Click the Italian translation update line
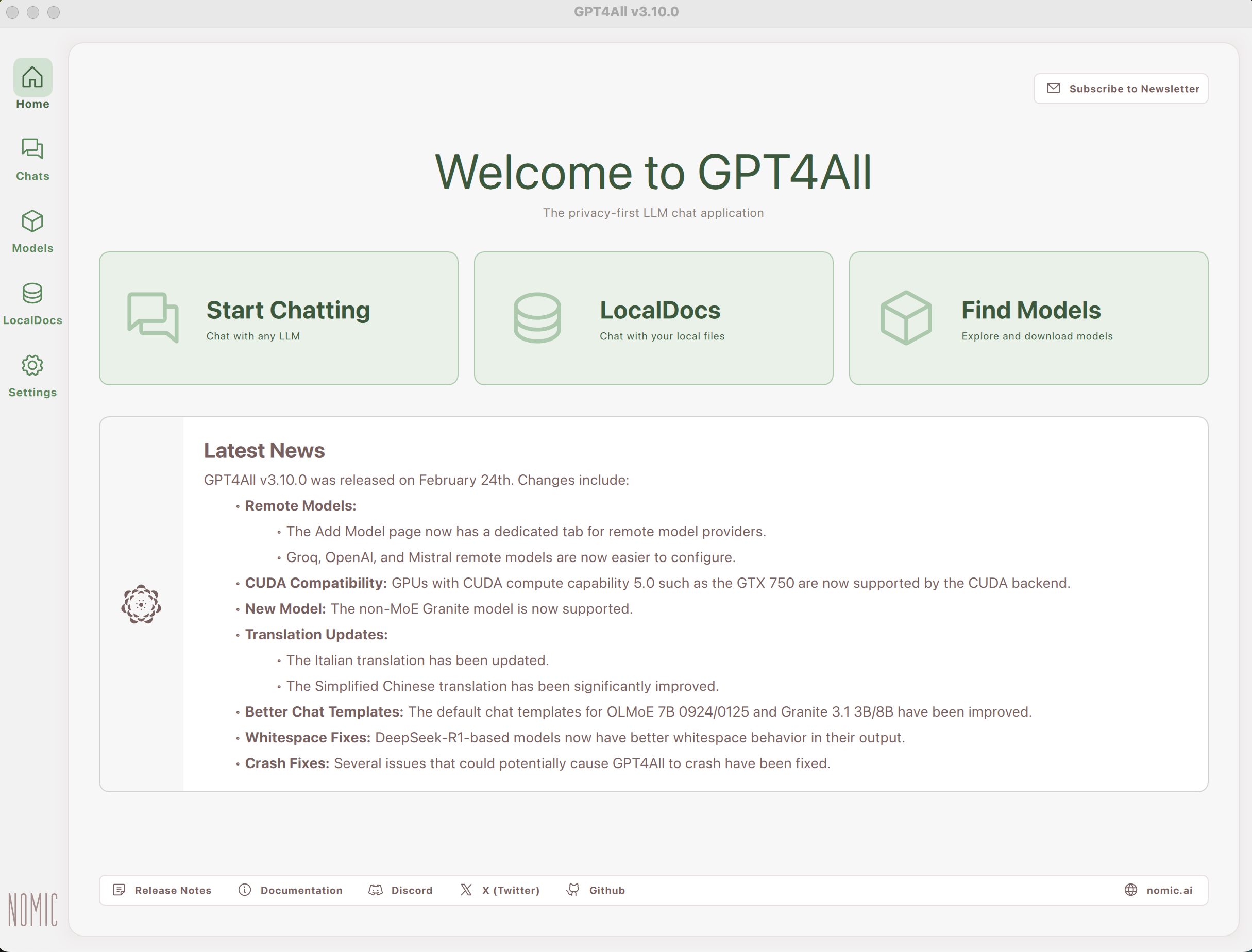 (x=418, y=660)
